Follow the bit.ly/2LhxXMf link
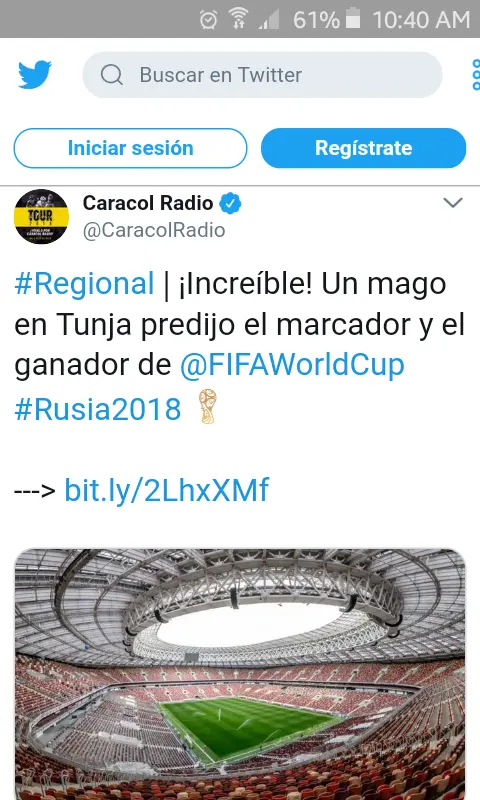The height and width of the screenshot is (800, 480). click(166, 491)
